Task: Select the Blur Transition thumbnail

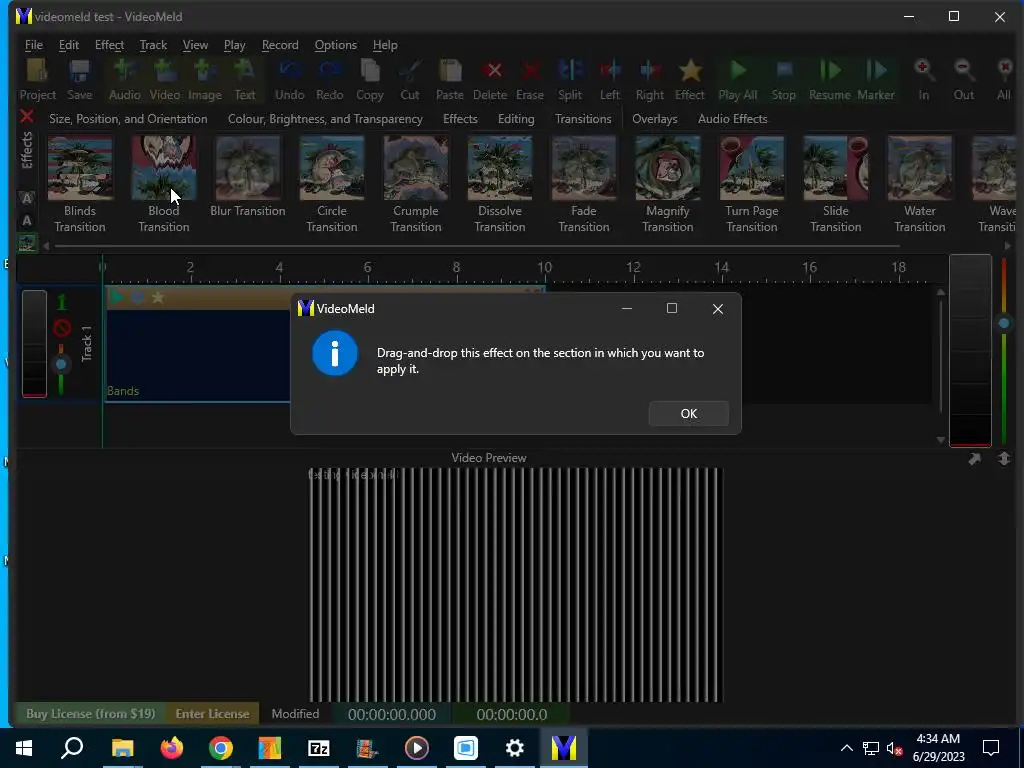Action: coord(248,168)
